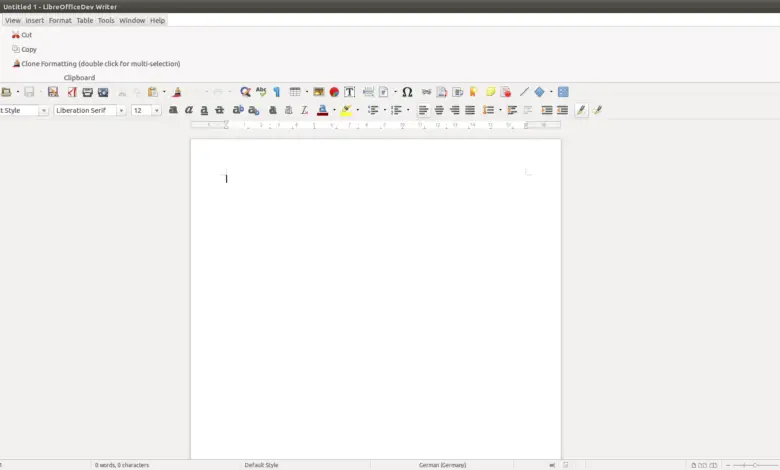Toggle the Print Preview icon

(x=103, y=92)
